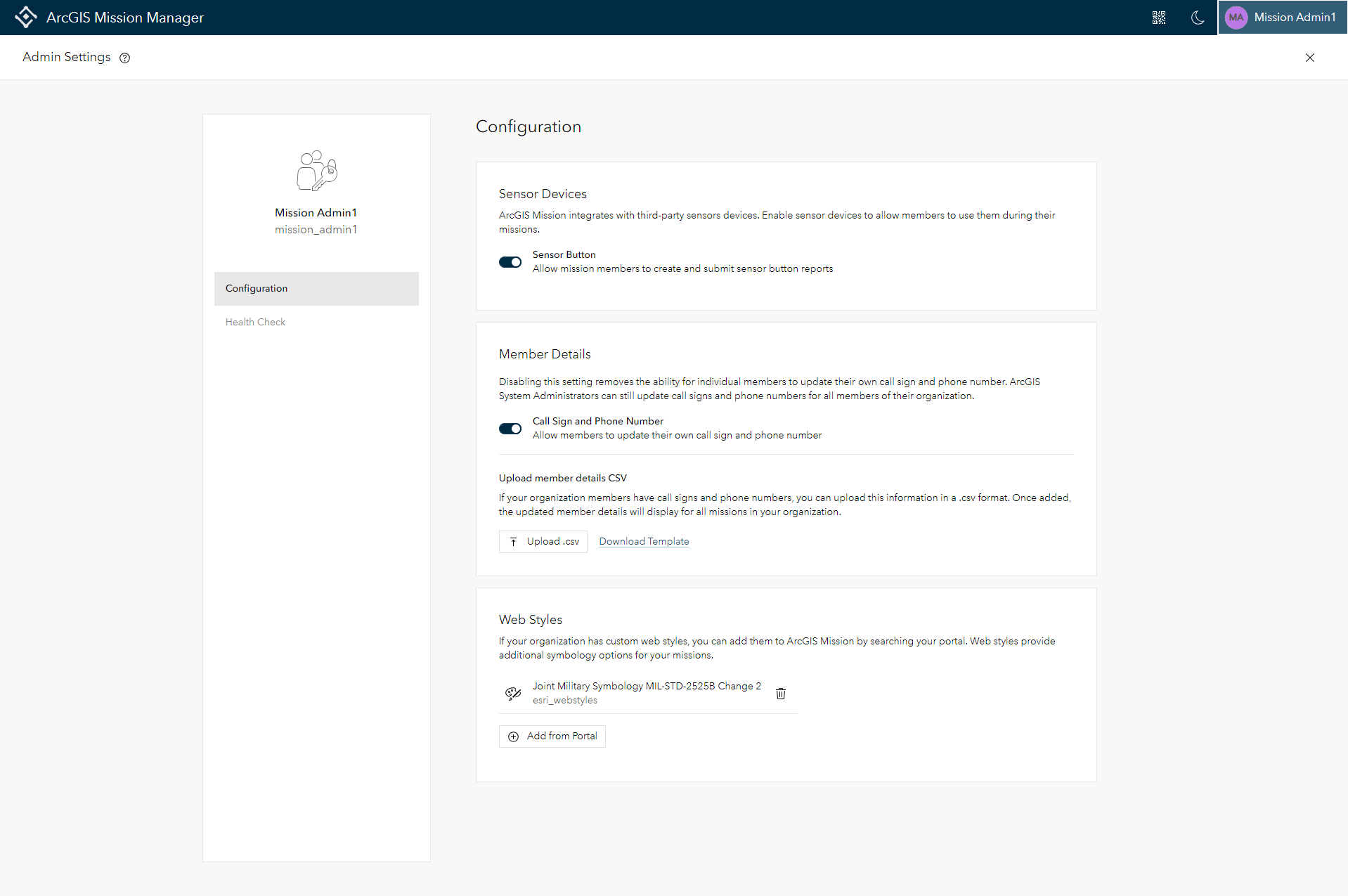
Task: Delete the Joint Military Symbology web style
Action: coord(780,693)
